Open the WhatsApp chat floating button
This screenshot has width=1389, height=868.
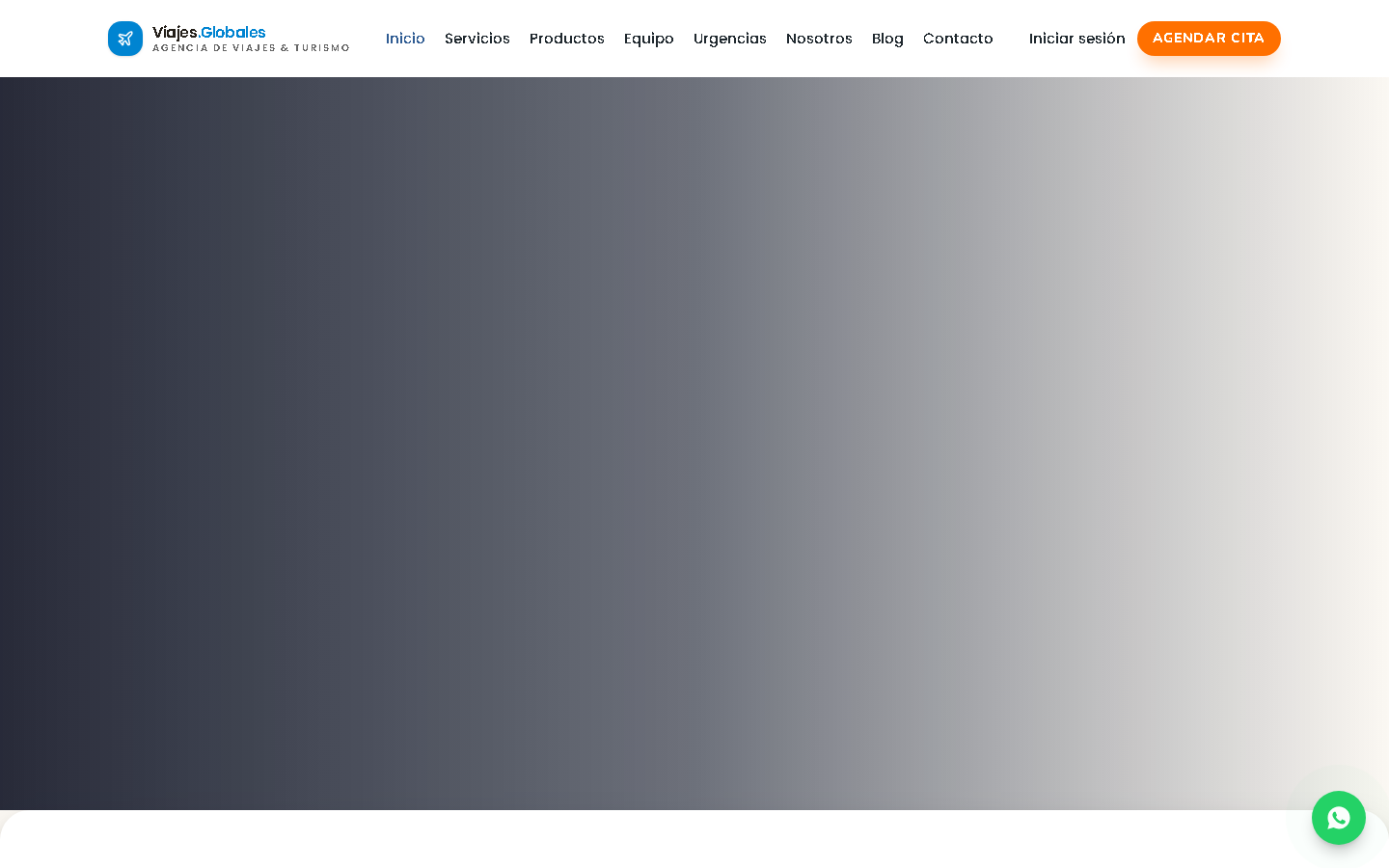point(1339,818)
